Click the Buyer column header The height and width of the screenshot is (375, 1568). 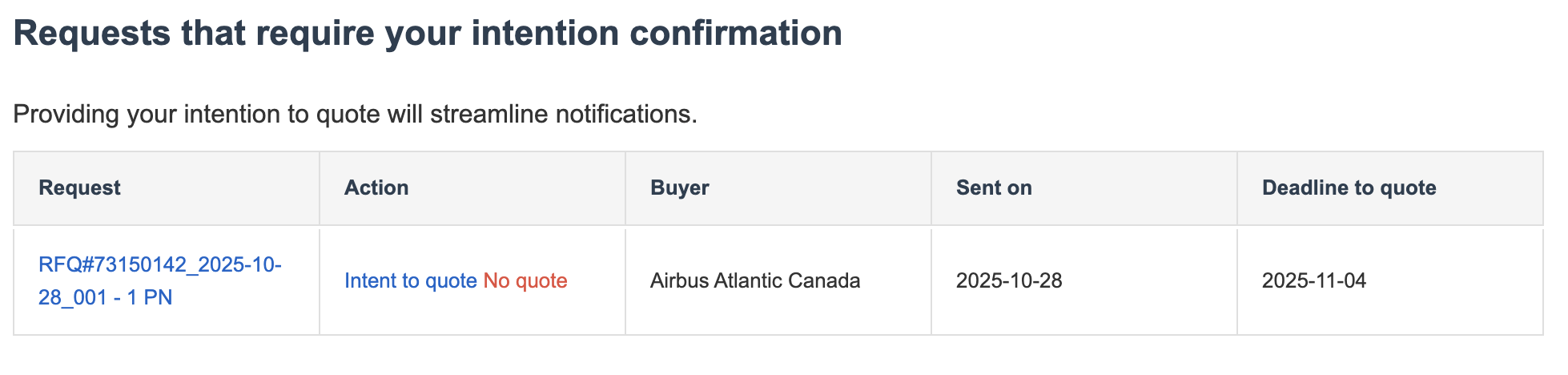tap(679, 188)
